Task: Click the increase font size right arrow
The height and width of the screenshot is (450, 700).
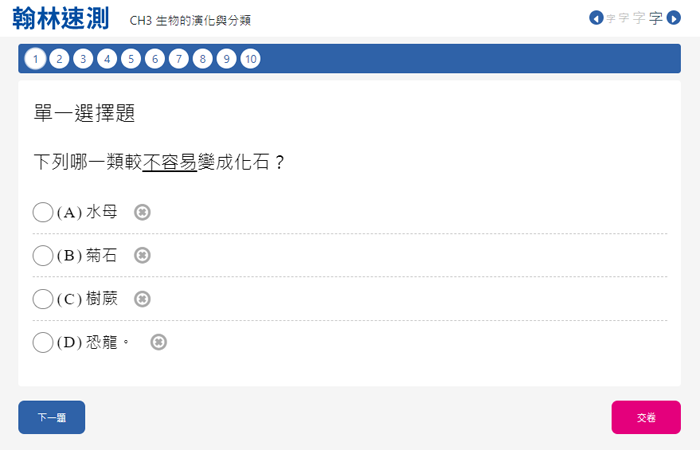Action: [673, 18]
